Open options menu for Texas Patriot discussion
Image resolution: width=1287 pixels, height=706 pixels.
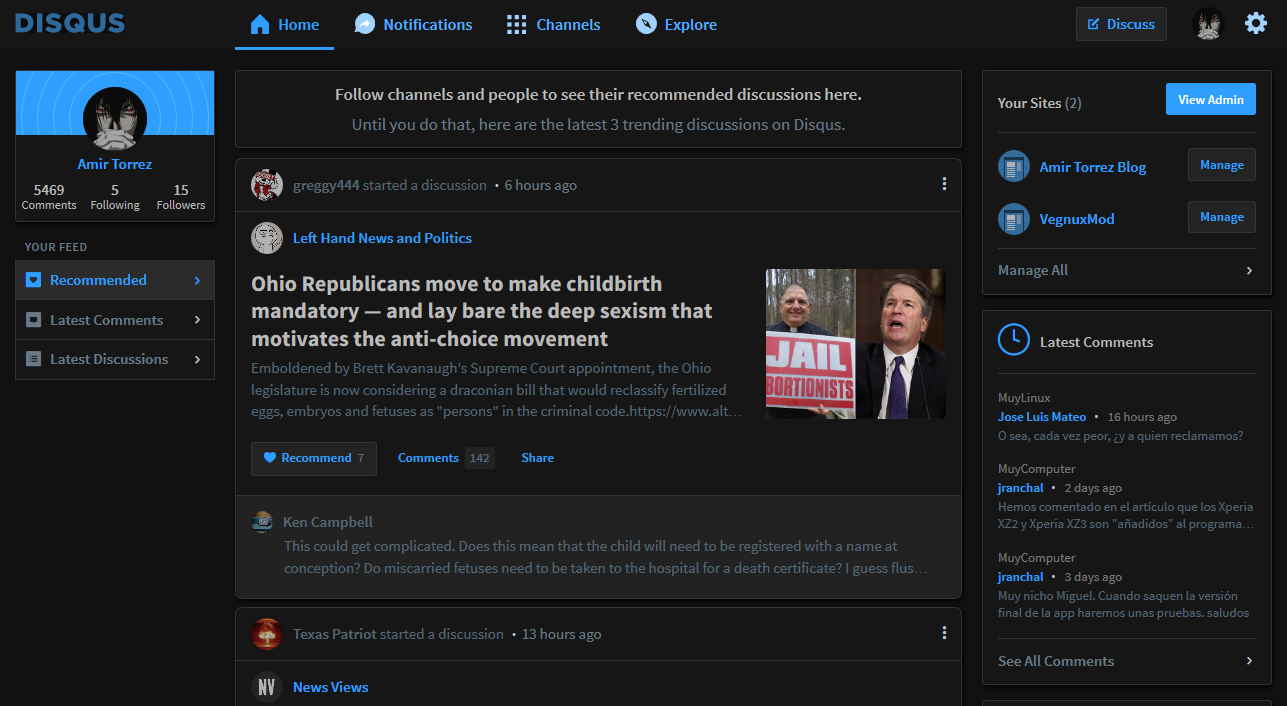point(944,633)
